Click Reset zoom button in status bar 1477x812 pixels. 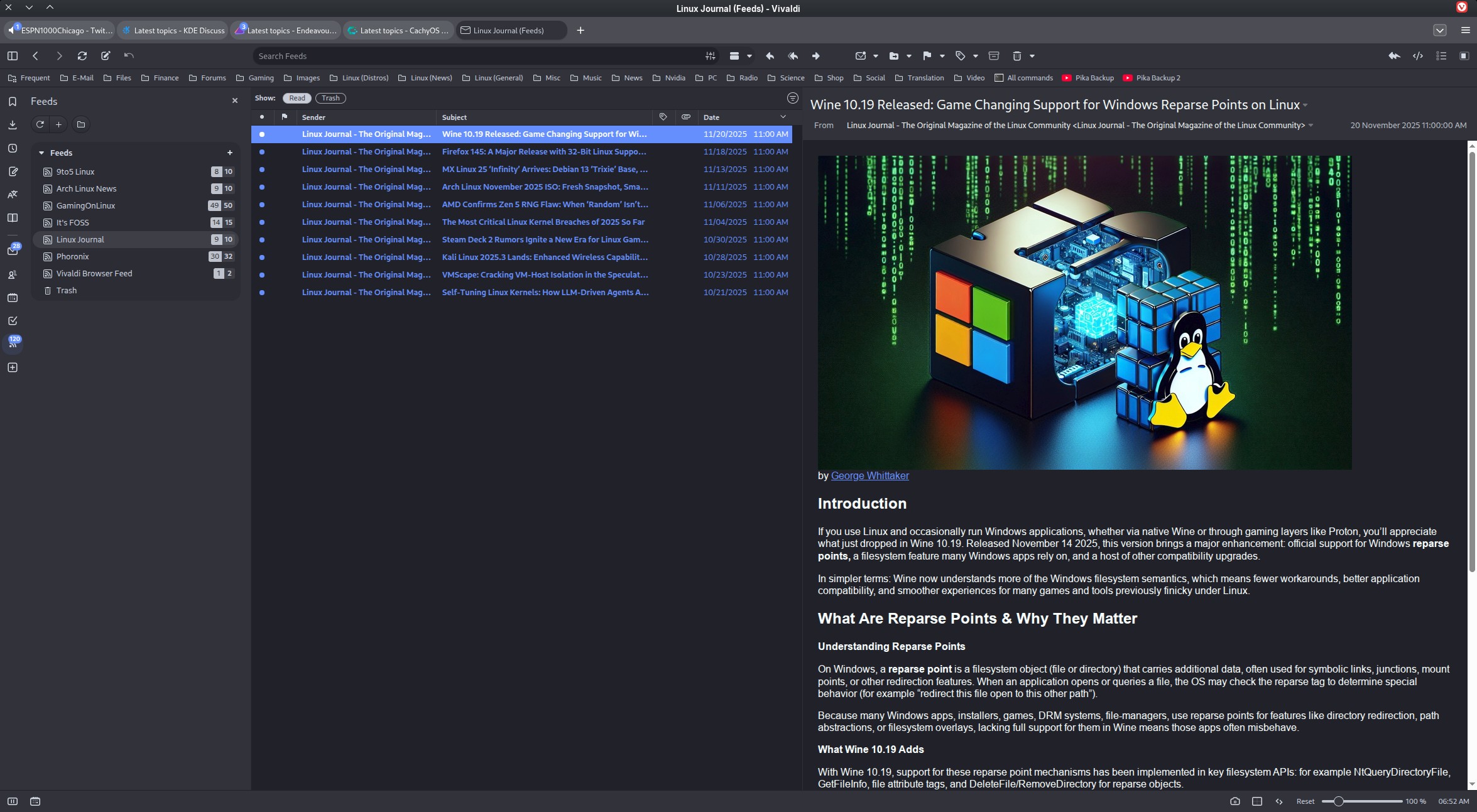(1305, 801)
